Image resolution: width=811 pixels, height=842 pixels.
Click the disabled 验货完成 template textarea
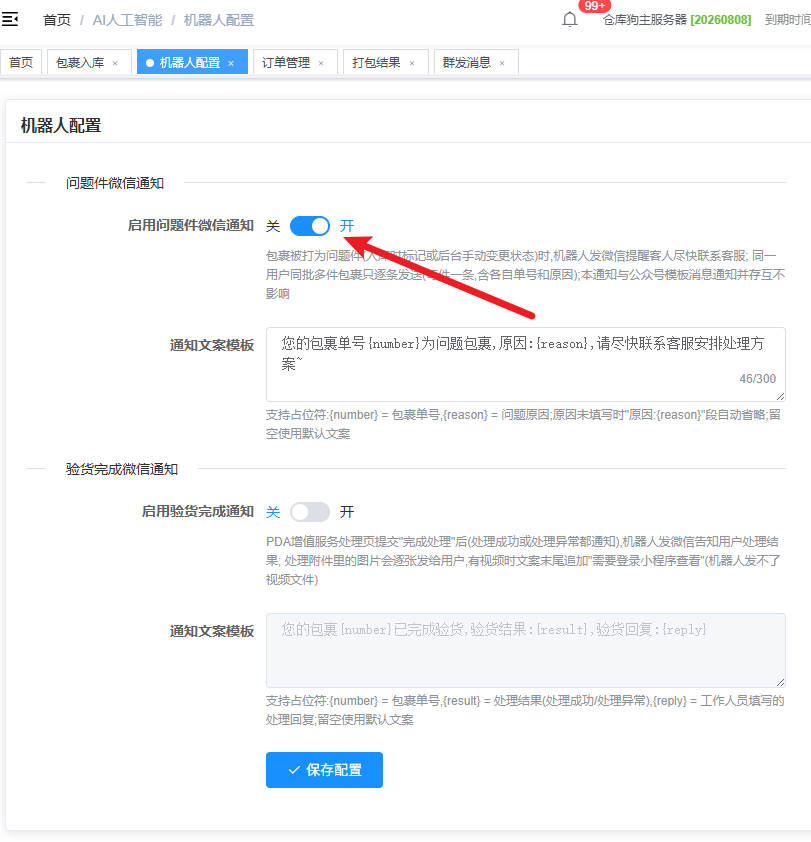[525, 650]
